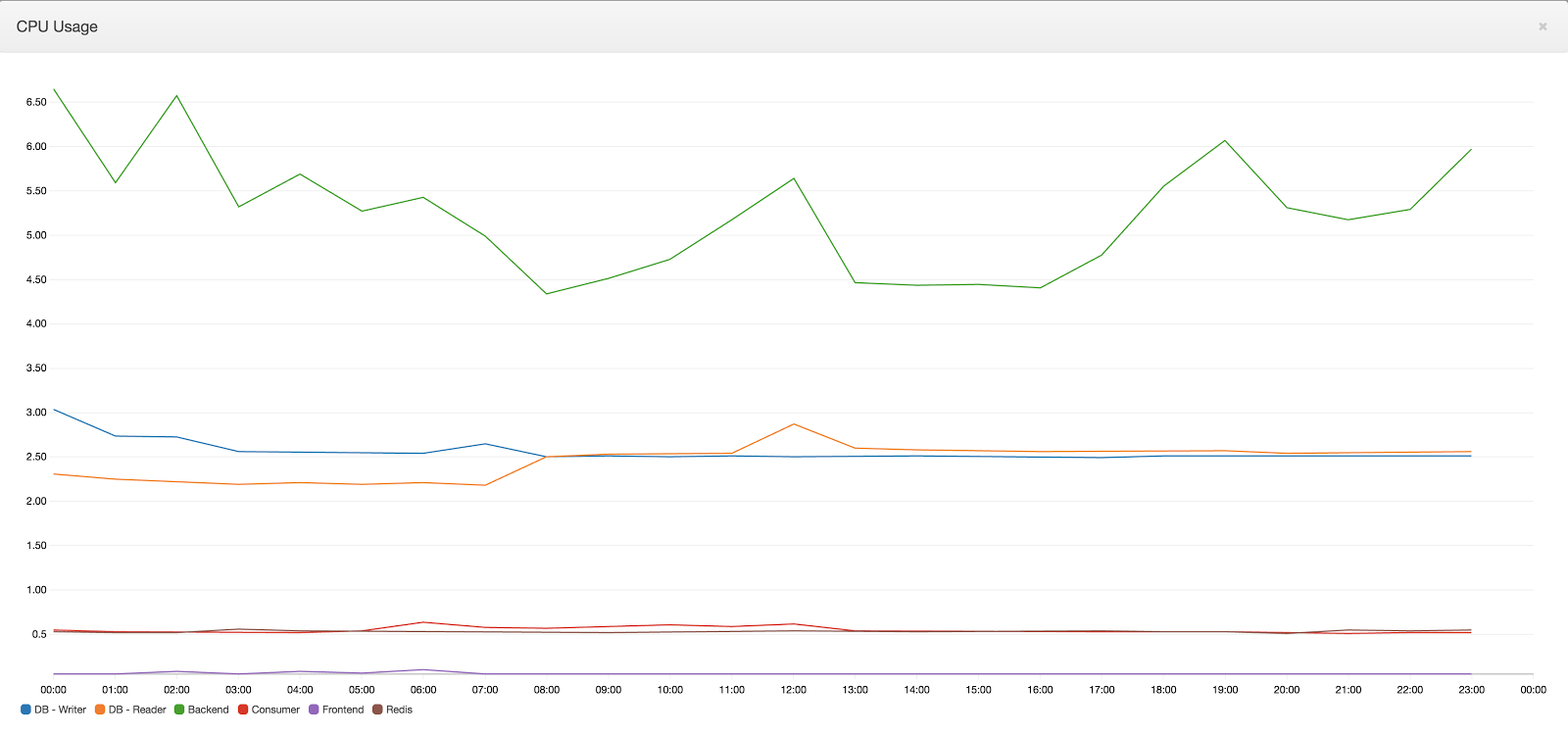
Task: Click the 2.00 y-axis label
Action: (x=36, y=501)
